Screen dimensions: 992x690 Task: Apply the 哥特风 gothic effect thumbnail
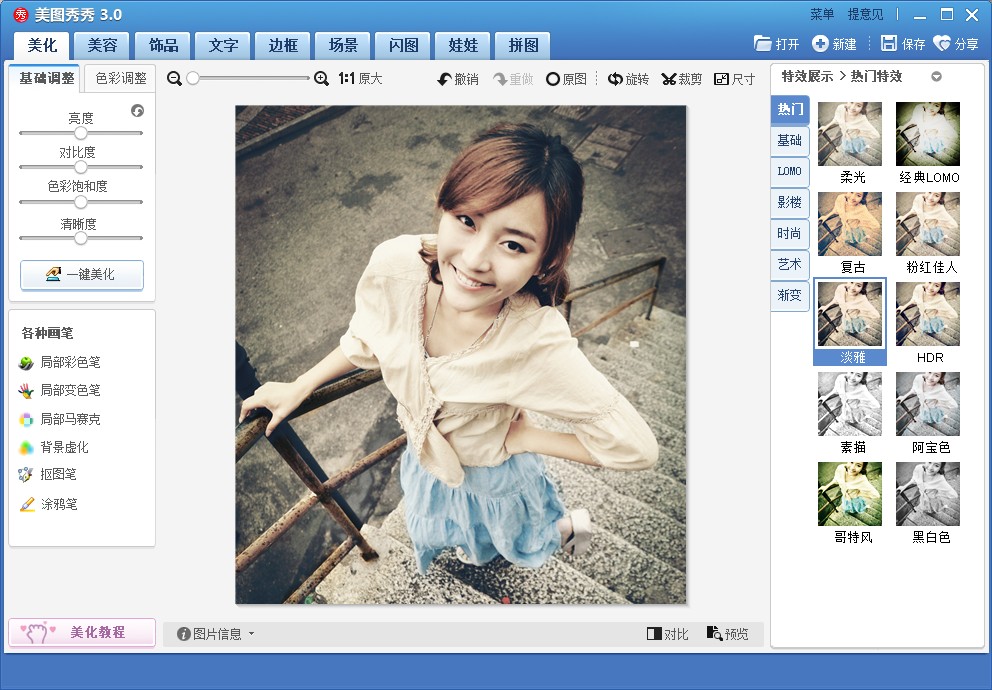coord(850,494)
